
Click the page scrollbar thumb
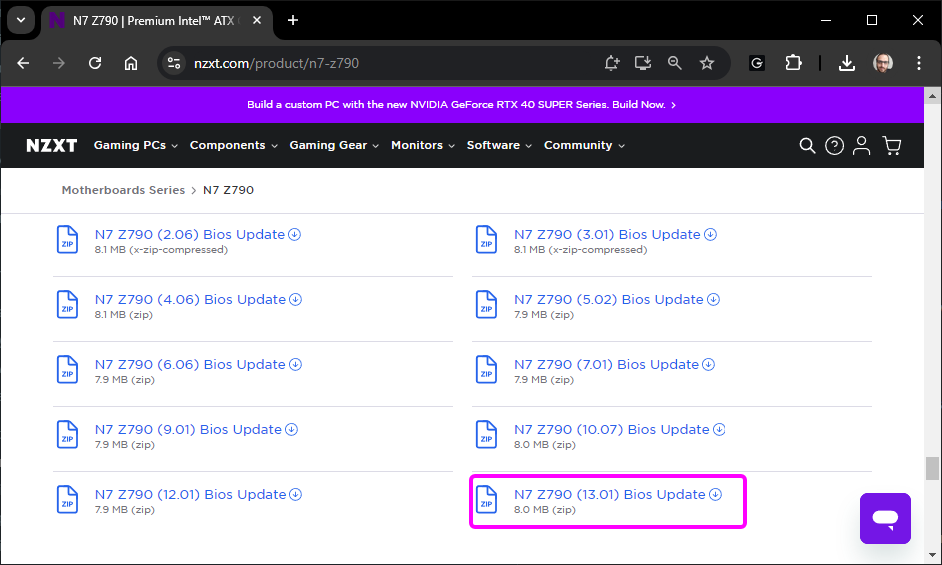point(932,469)
